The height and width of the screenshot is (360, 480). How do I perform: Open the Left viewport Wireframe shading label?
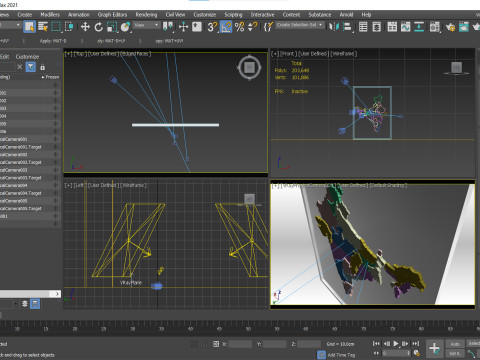(133, 185)
